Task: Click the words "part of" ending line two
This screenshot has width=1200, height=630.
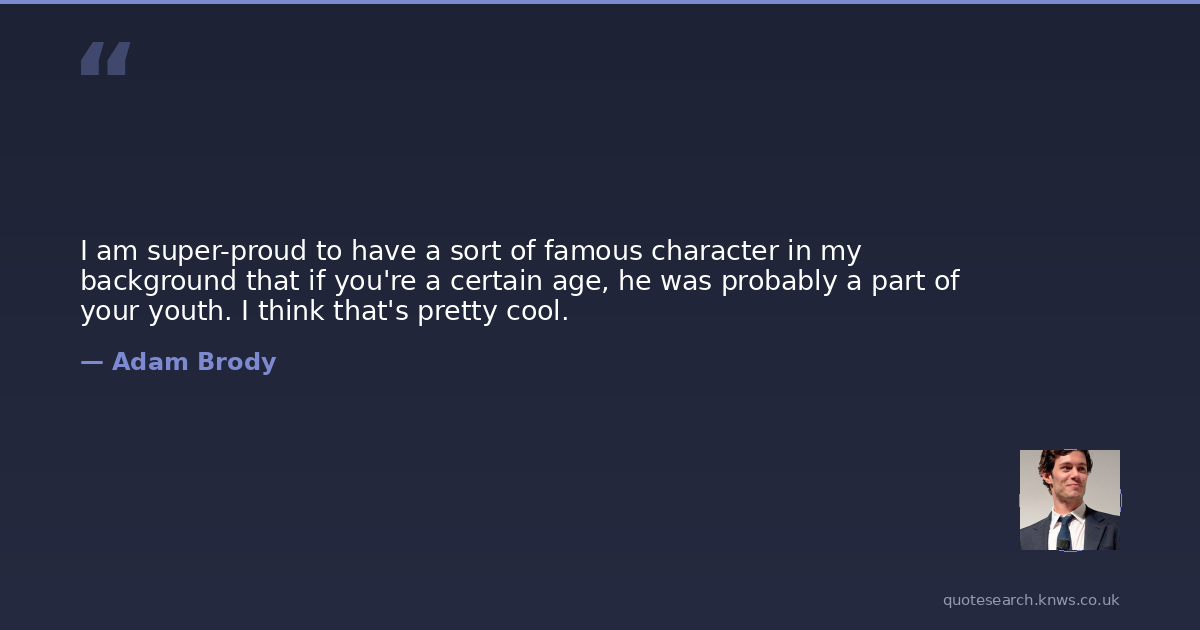Action: pyautogui.click(x=914, y=281)
